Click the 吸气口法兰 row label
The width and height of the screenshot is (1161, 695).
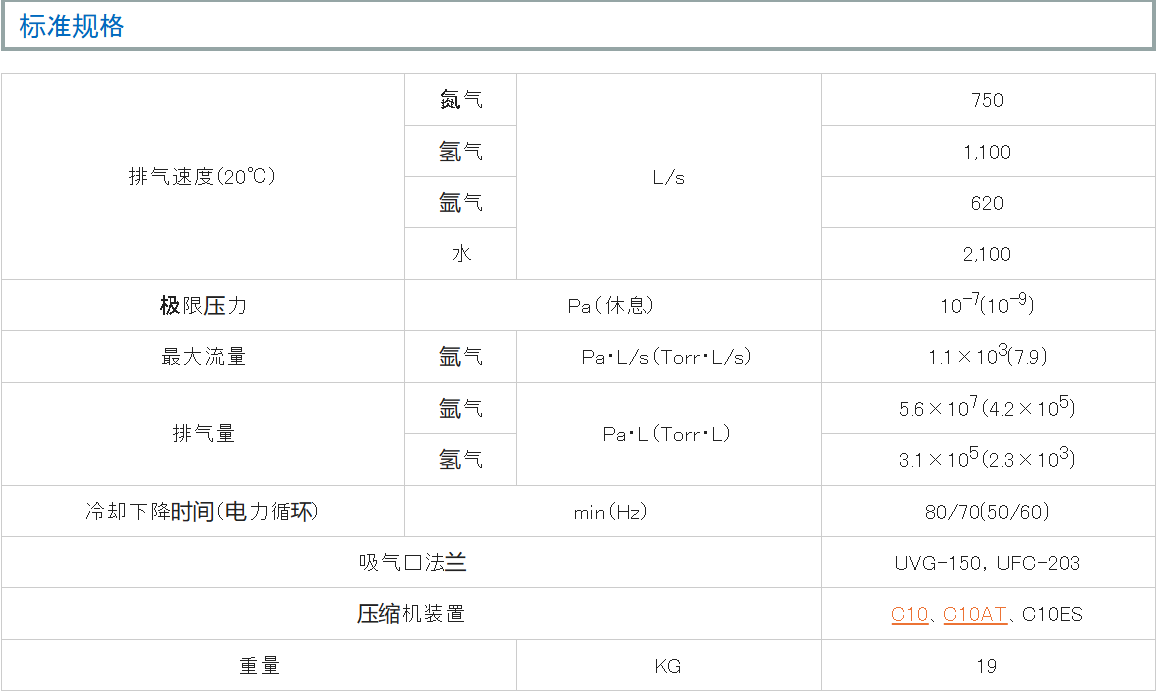pyautogui.click(x=412, y=563)
